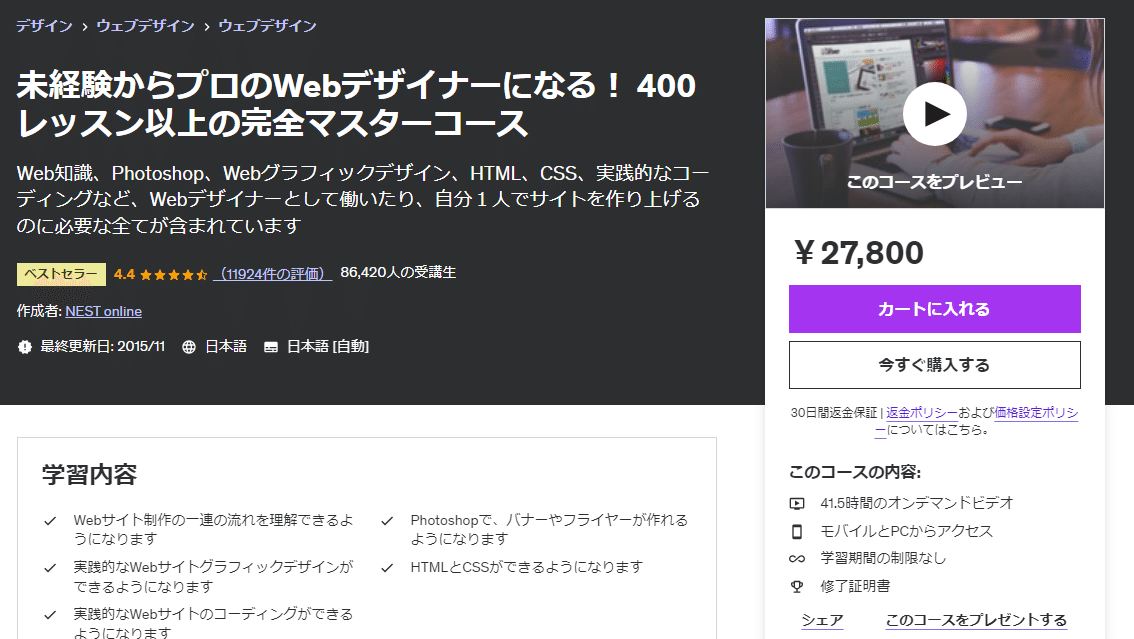Open the 11924件の評価 reviews link
1134x639 pixels.
[x=273, y=274]
